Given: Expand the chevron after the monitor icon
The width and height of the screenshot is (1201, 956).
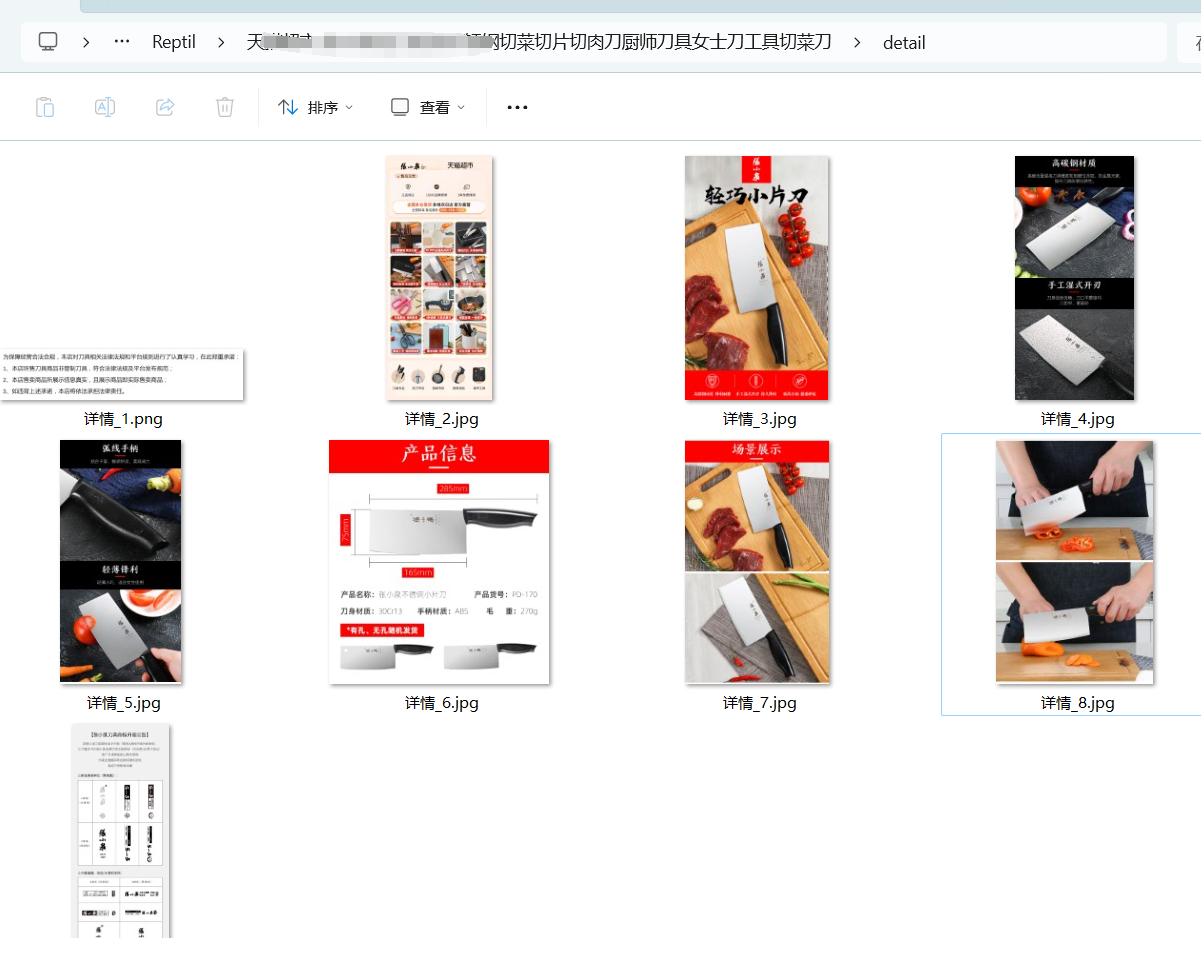Looking at the screenshot, I should pyautogui.click(x=87, y=42).
